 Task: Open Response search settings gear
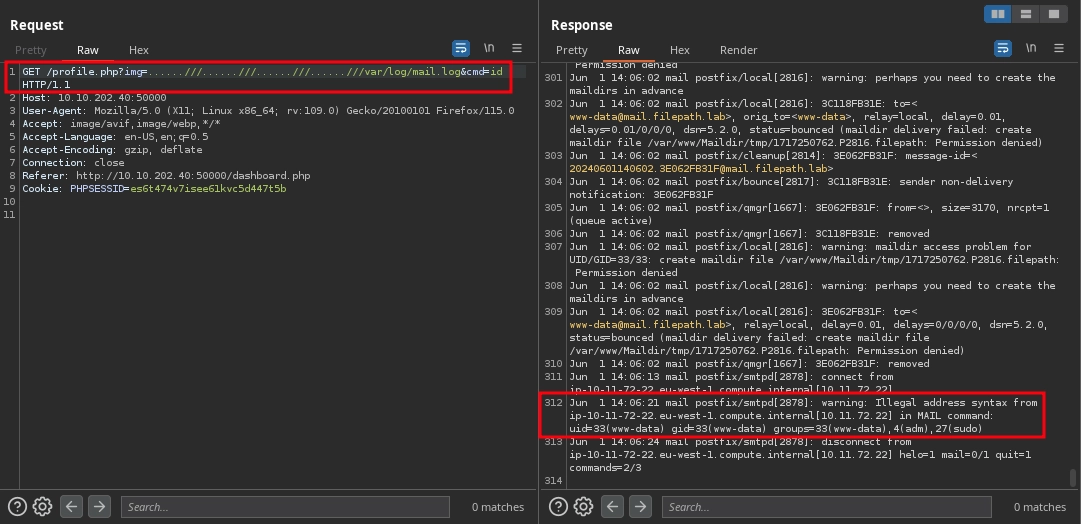pyautogui.click(x=583, y=506)
